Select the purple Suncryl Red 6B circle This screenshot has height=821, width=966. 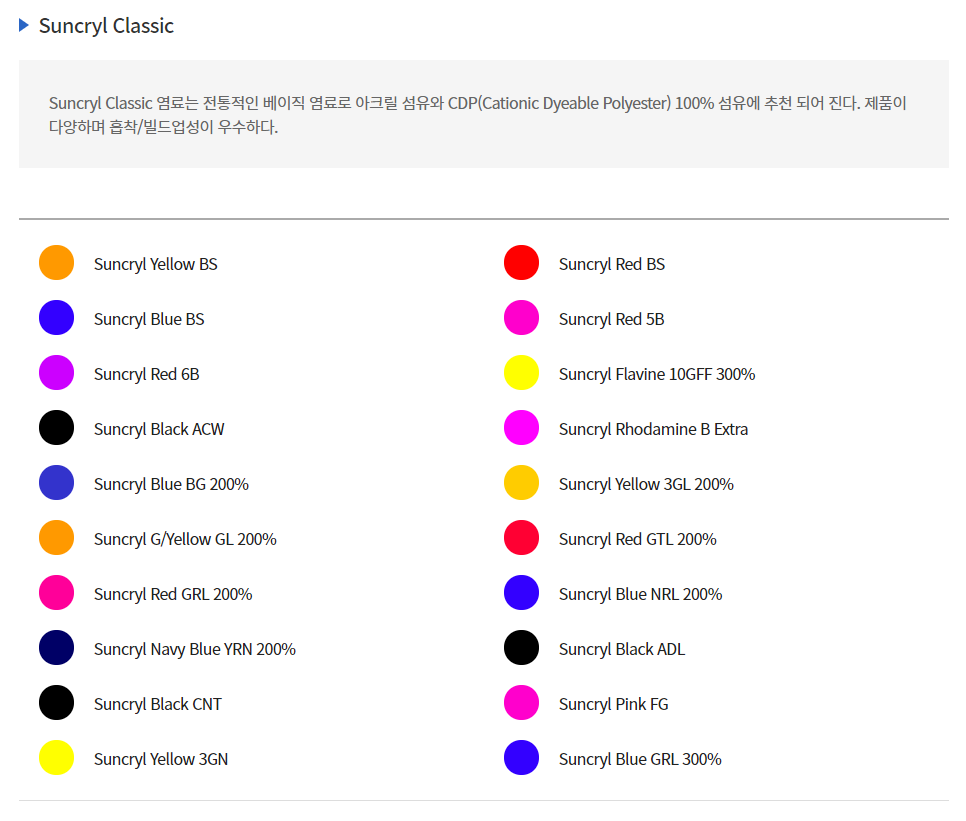tap(56, 373)
